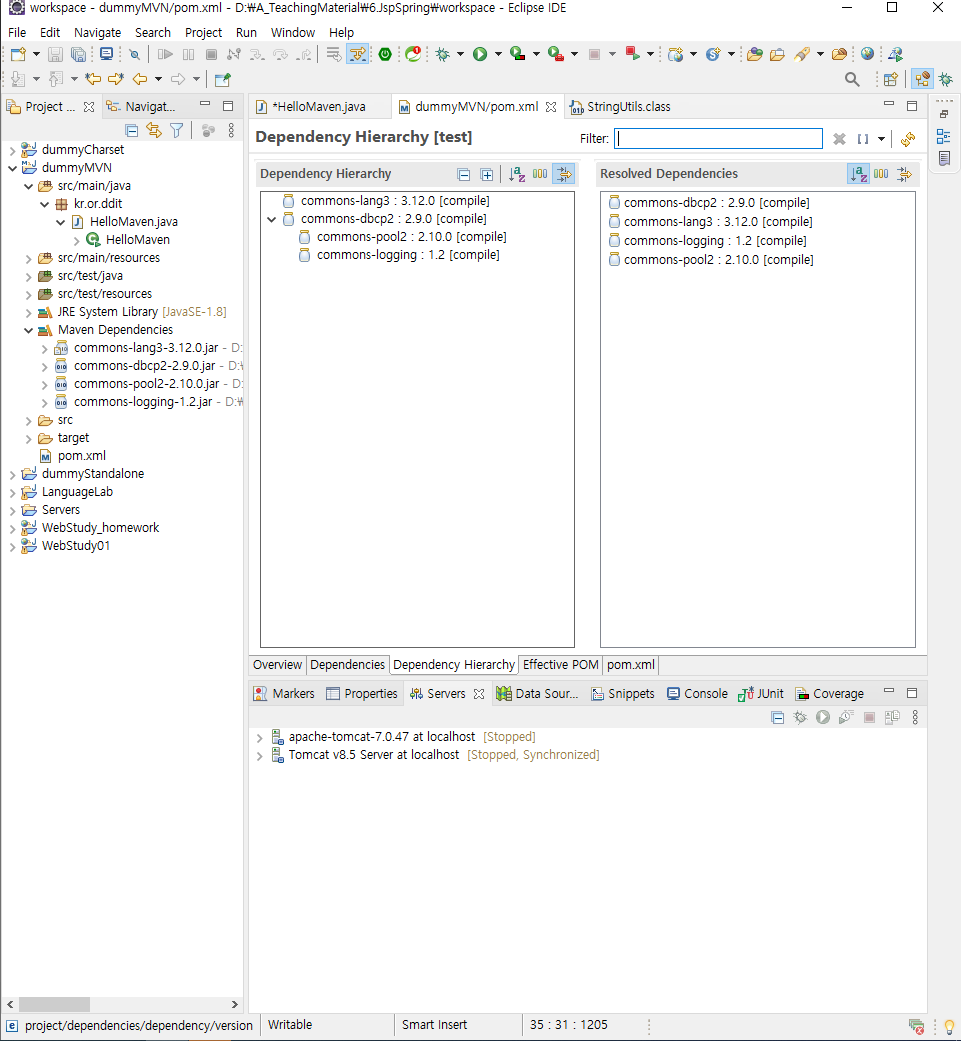Expand src/main/resources folder
Viewport: 961px width, 1041px height.
pos(29,258)
